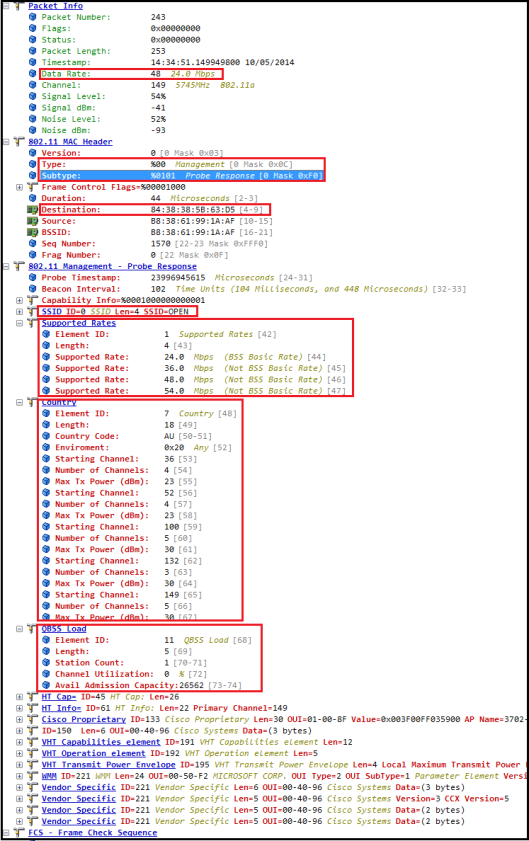Click the address icon beside Source

coord(32,221)
